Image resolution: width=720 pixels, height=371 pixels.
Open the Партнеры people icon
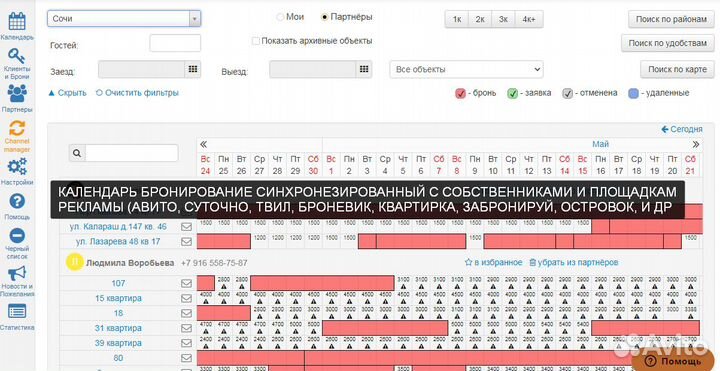(17, 93)
